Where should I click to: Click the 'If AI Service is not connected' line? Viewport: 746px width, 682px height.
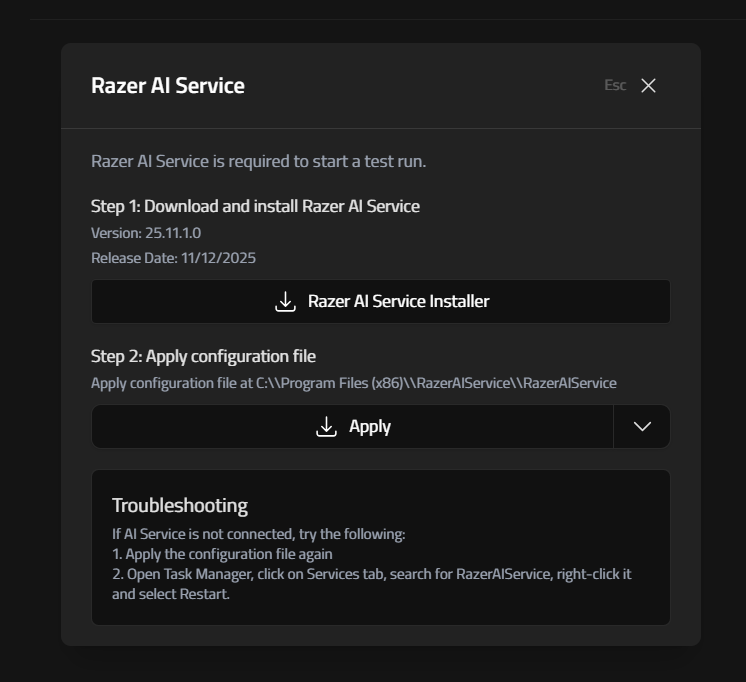(x=258, y=534)
